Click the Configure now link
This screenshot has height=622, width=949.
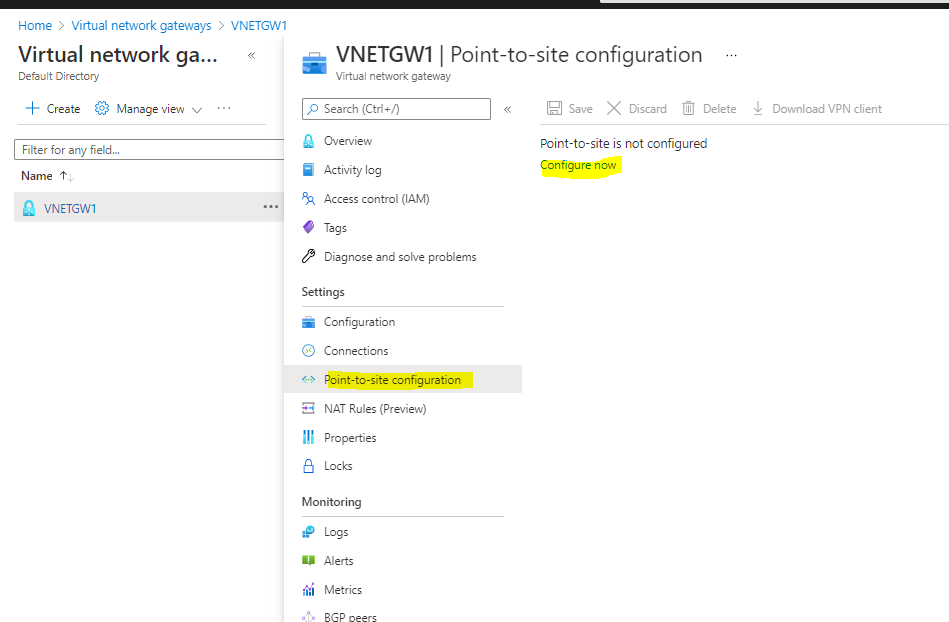pos(578,165)
